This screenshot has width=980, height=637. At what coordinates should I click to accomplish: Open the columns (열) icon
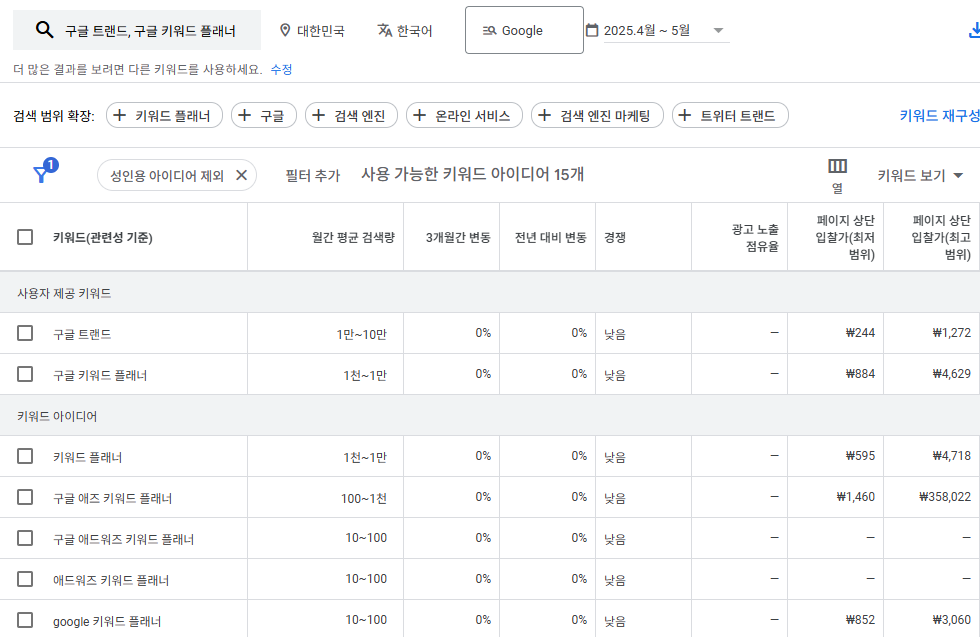838,166
